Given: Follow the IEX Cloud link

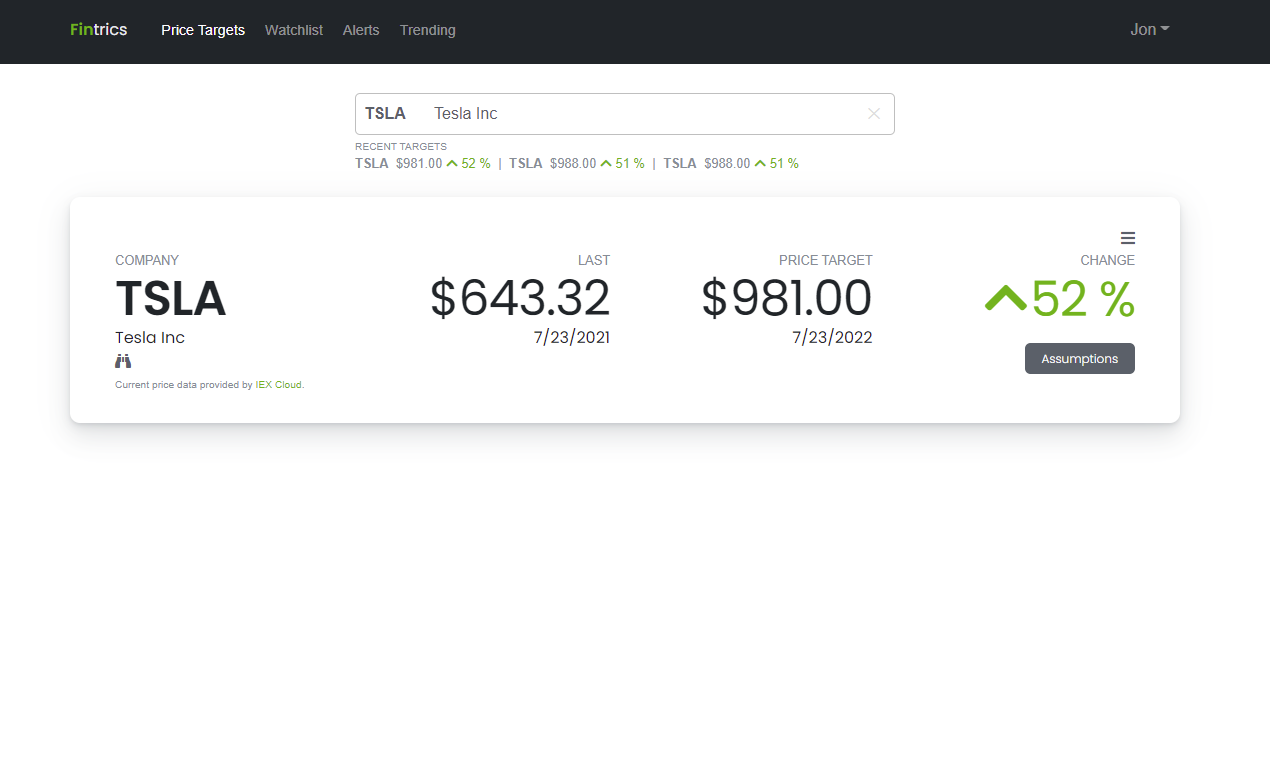Looking at the screenshot, I should [278, 384].
